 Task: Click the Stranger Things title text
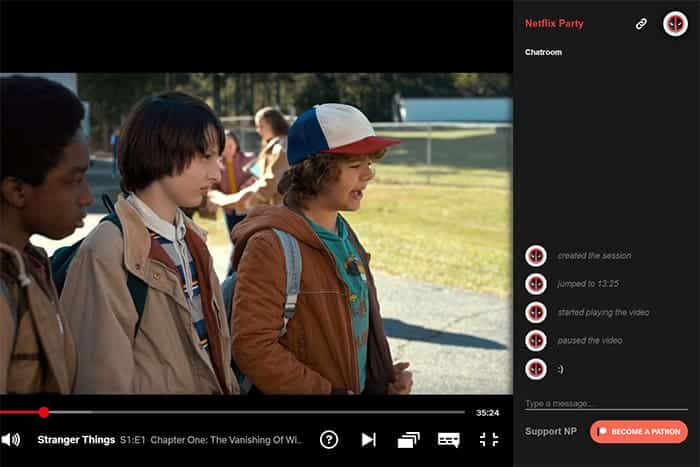click(x=76, y=440)
